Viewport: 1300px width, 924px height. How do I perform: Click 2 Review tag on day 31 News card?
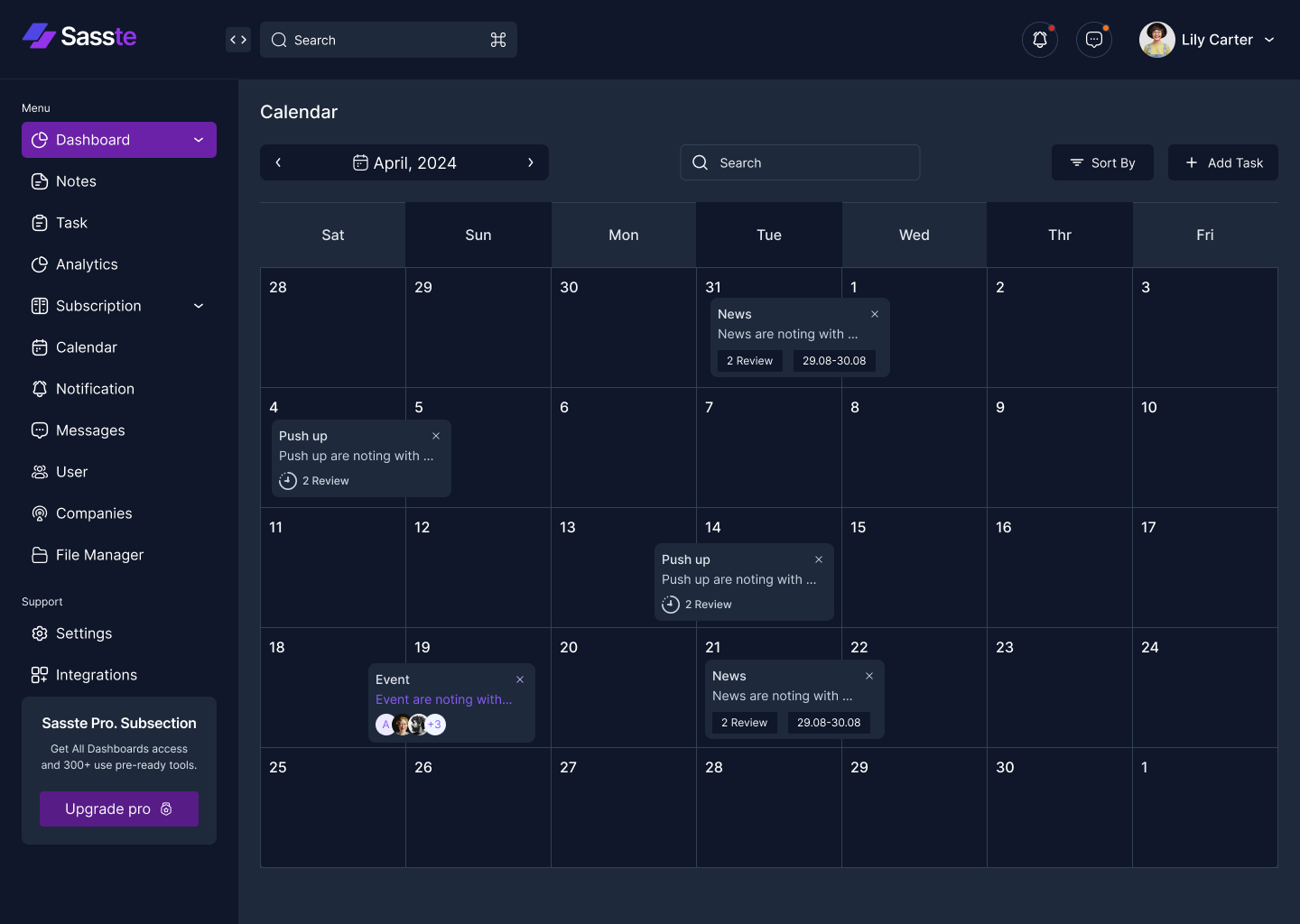[x=750, y=361]
